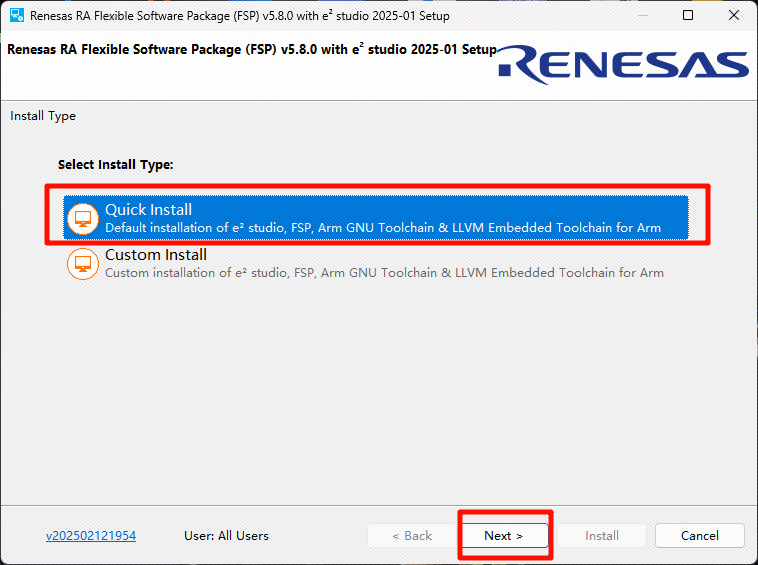The width and height of the screenshot is (758, 565).
Task: Click the Custom Install monitor icon
Action: [x=83, y=264]
